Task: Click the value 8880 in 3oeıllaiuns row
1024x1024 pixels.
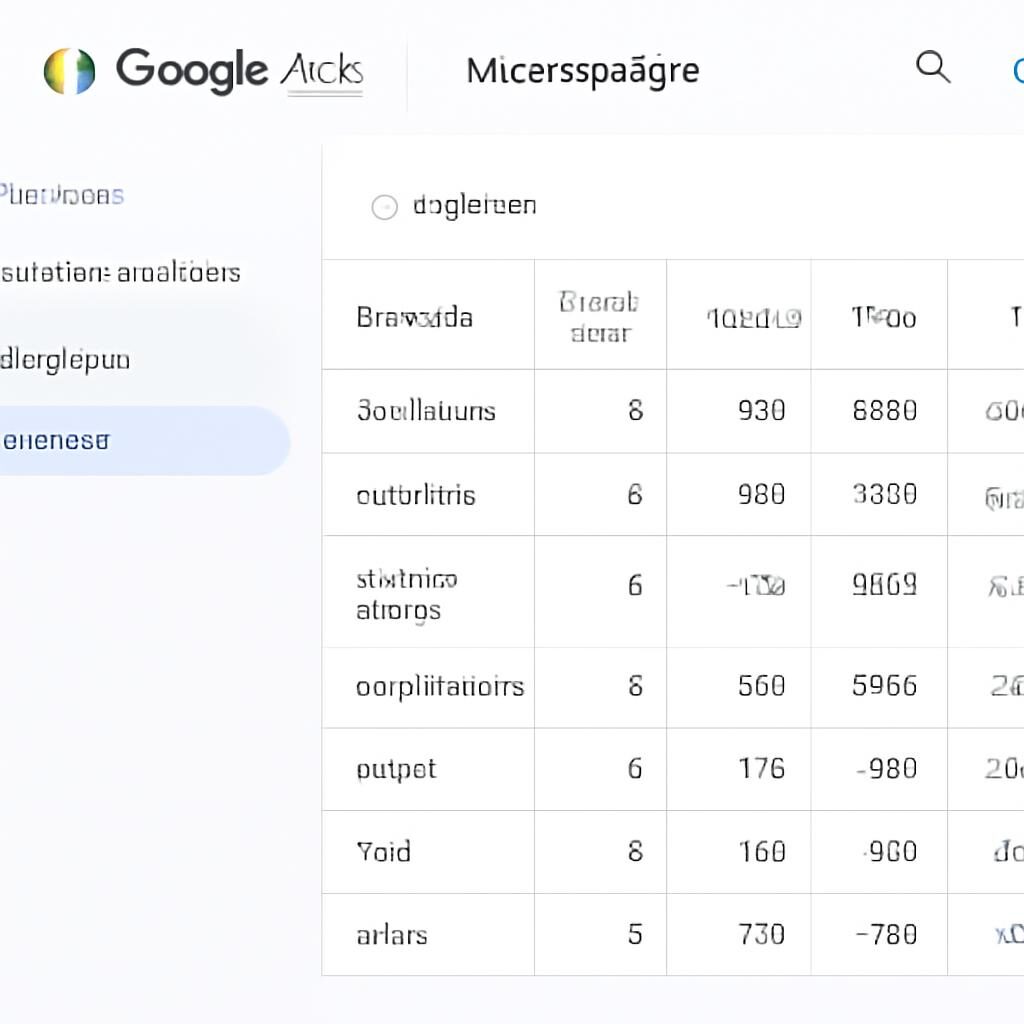Action: [885, 411]
